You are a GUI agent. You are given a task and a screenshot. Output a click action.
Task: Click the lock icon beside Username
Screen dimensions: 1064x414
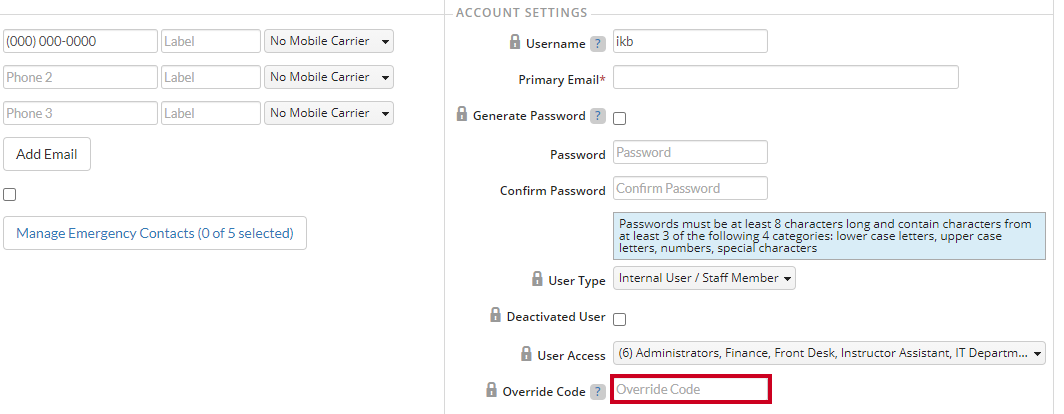tap(515, 42)
